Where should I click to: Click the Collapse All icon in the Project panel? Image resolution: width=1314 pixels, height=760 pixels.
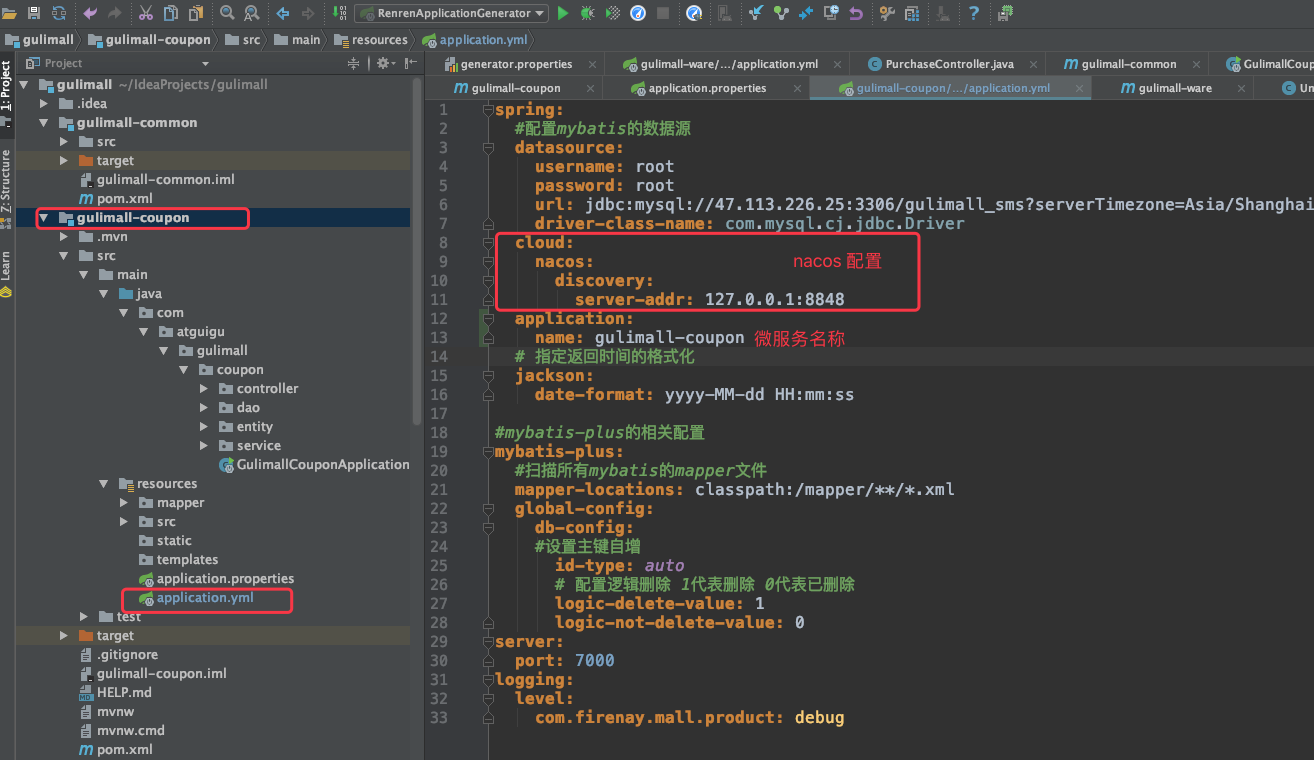pyautogui.click(x=353, y=63)
